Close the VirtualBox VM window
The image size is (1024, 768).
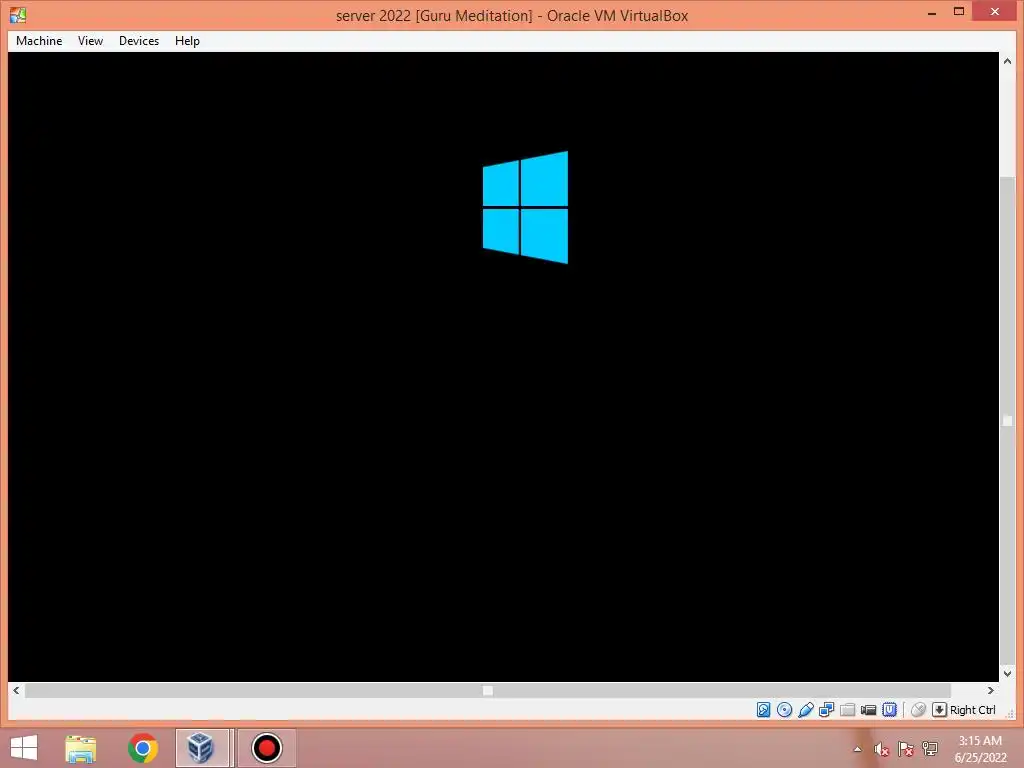click(x=995, y=12)
